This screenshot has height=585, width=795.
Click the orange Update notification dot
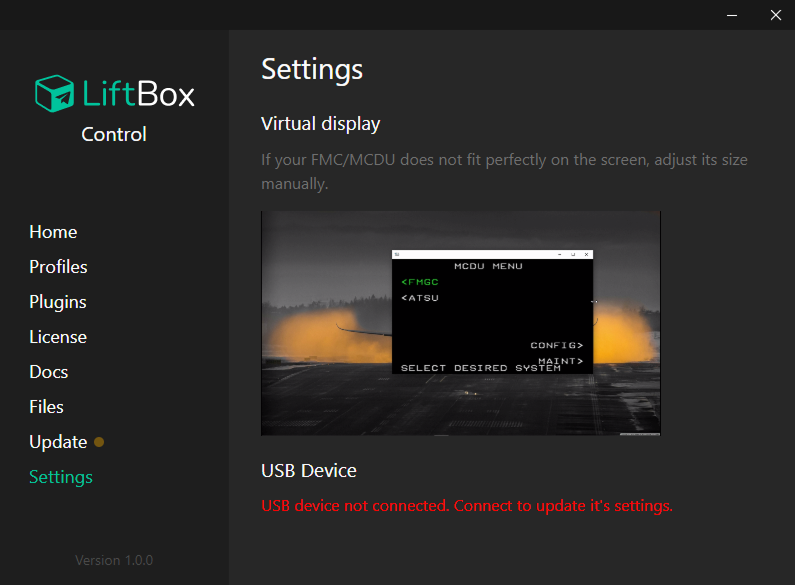tap(99, 442)
